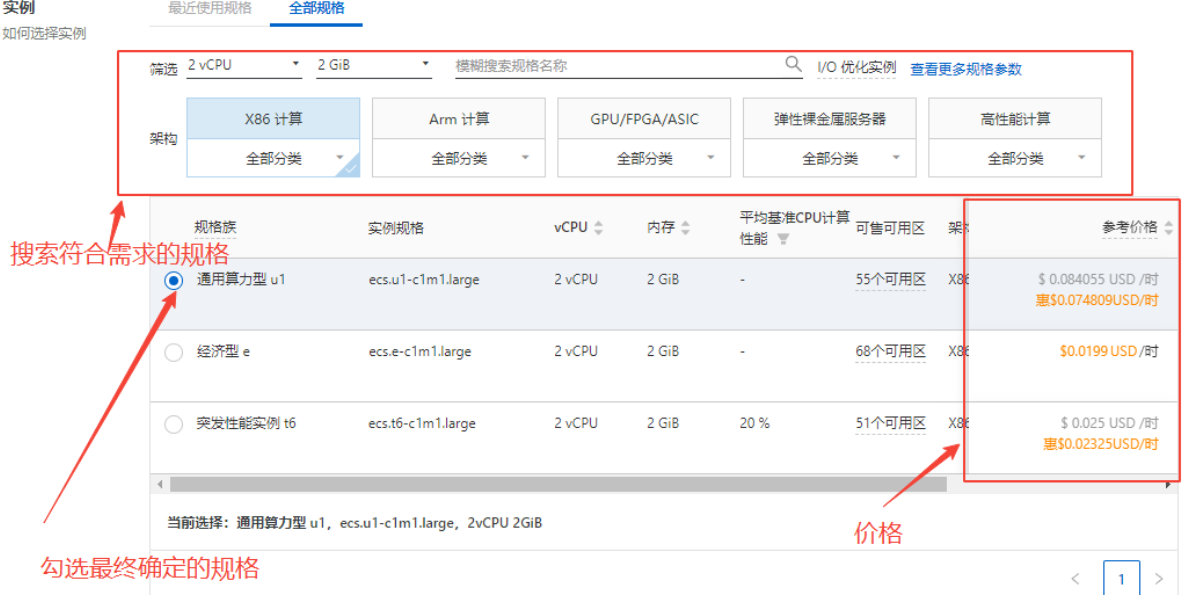
Task: Sort by vCPU column arrows
Action: point(598,228)
